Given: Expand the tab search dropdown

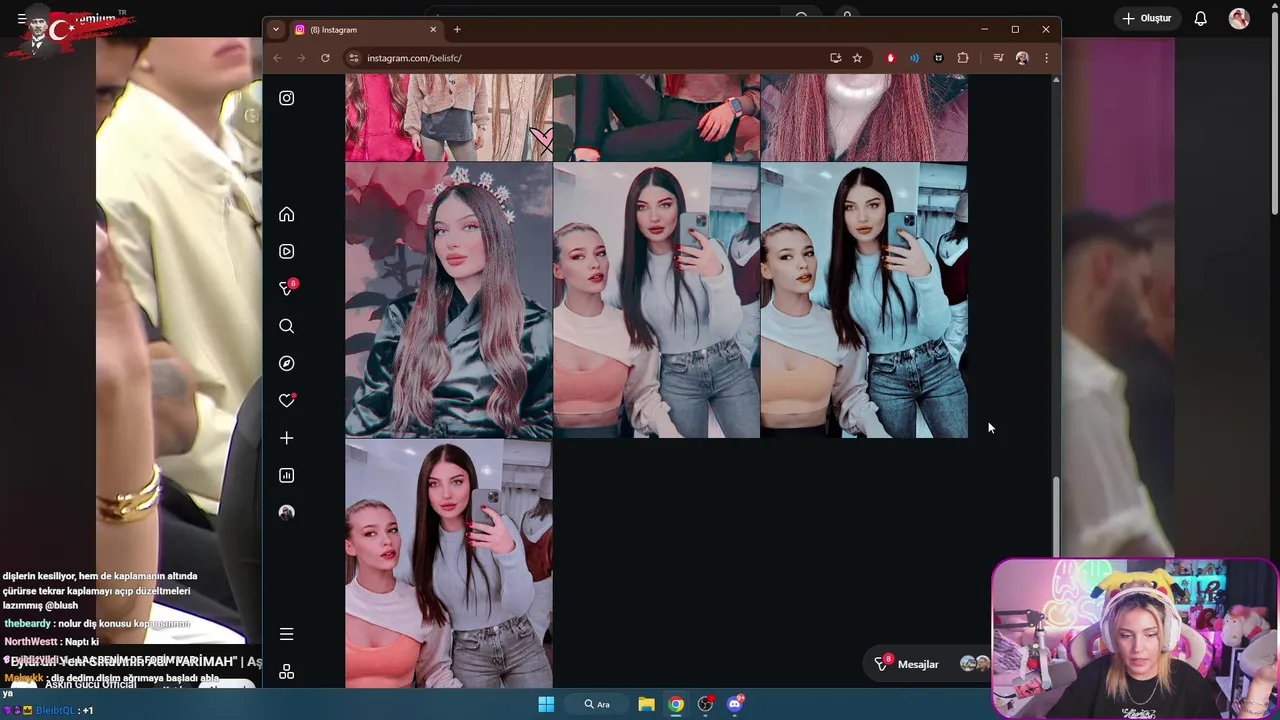Looking at the screenshot, I should (276, 30).
